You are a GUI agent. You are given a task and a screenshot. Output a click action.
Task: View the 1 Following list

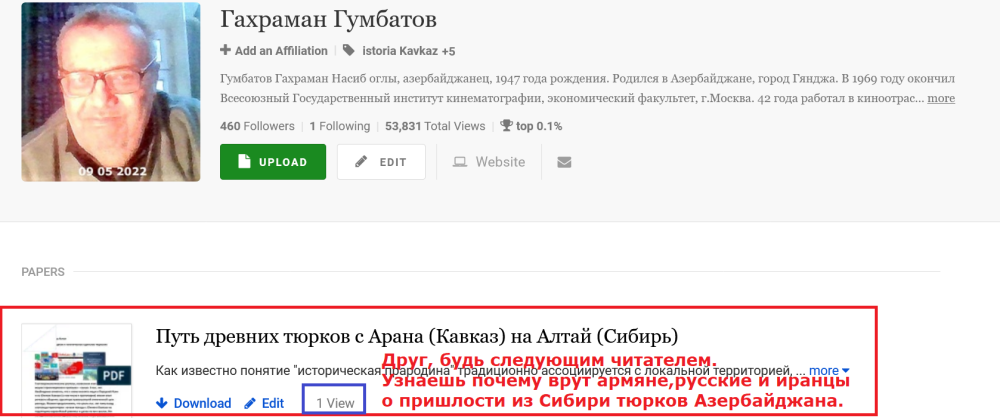[340, 126]
